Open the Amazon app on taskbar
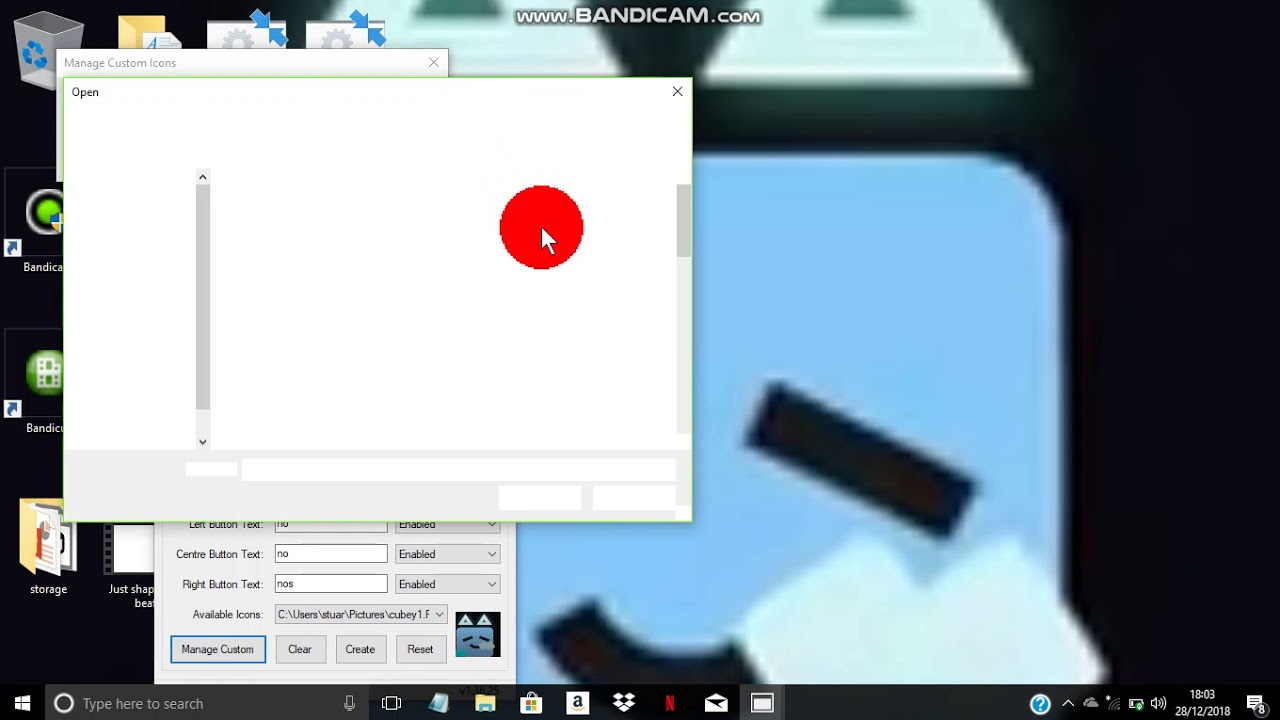The height and width of the screenshot is (720, 1280). 577,703
